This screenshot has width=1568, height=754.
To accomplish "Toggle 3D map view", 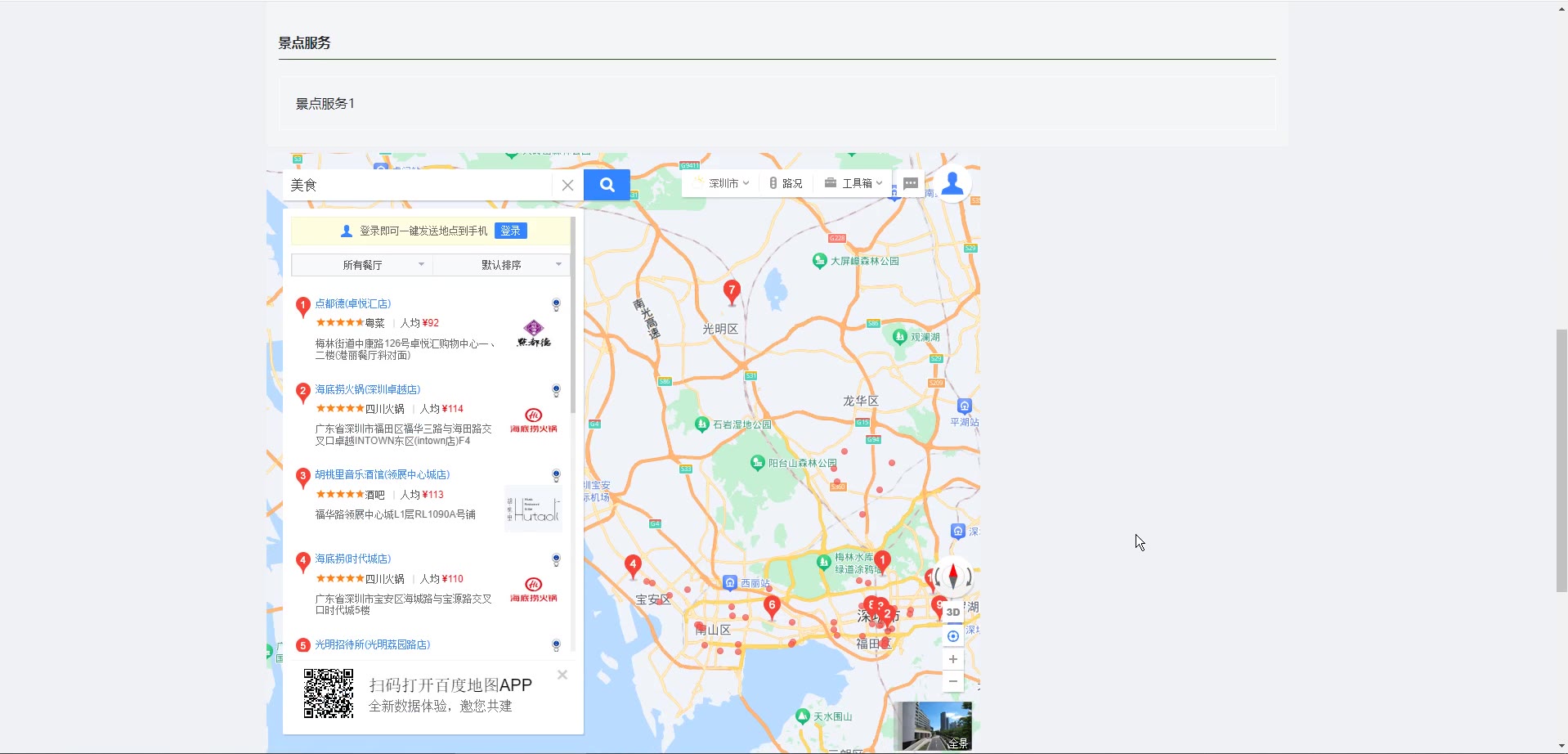I will 953,612.
